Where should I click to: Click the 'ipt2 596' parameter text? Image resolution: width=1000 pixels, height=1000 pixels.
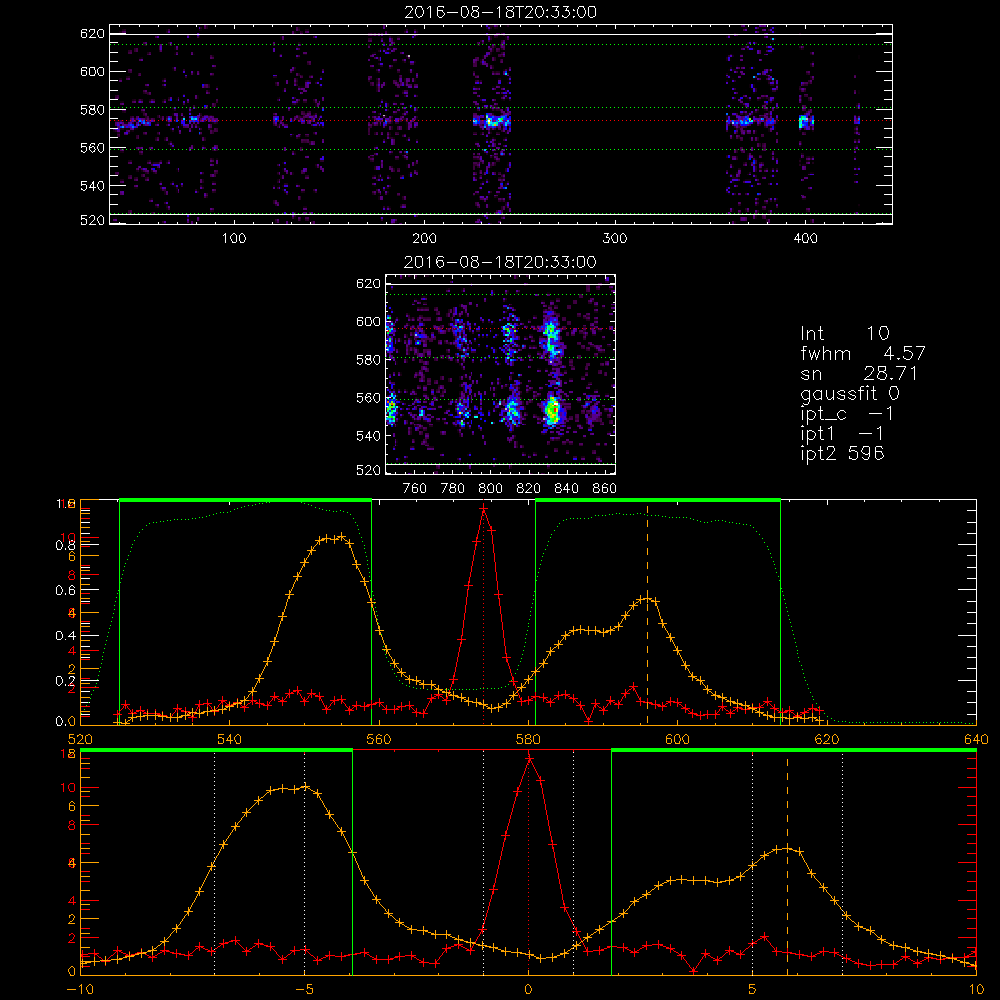pyautogui.click(x=842, y=453)
